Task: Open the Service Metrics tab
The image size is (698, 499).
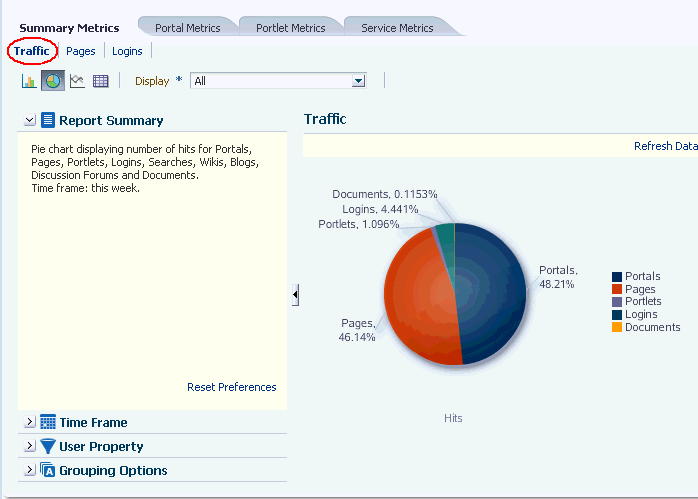Action: coord(397,28)
